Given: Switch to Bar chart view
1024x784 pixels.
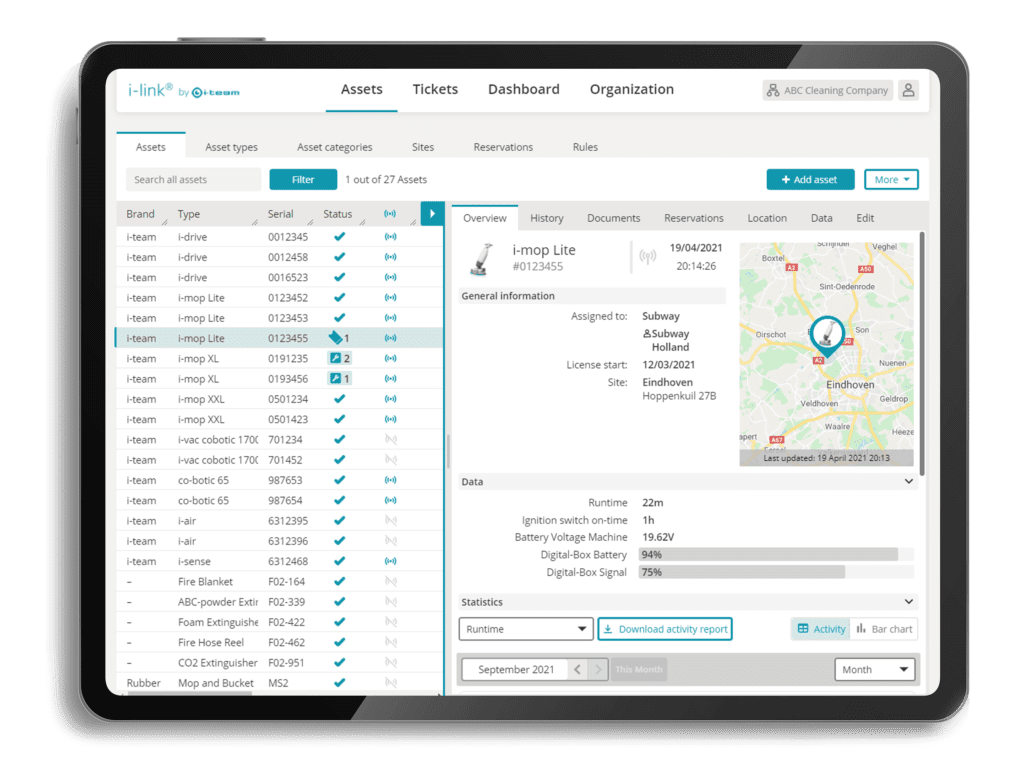Looking at the screenshot, I should 884,629.
